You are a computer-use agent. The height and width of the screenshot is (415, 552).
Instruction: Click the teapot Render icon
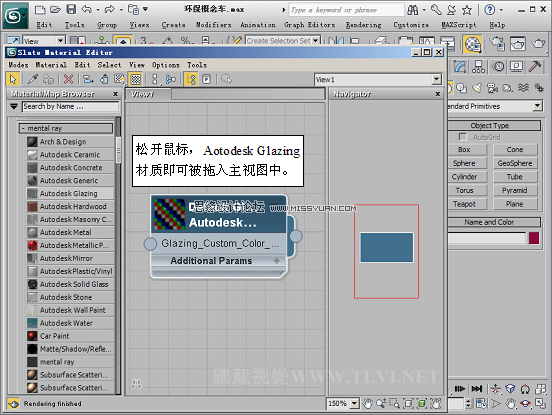point(538,44)
